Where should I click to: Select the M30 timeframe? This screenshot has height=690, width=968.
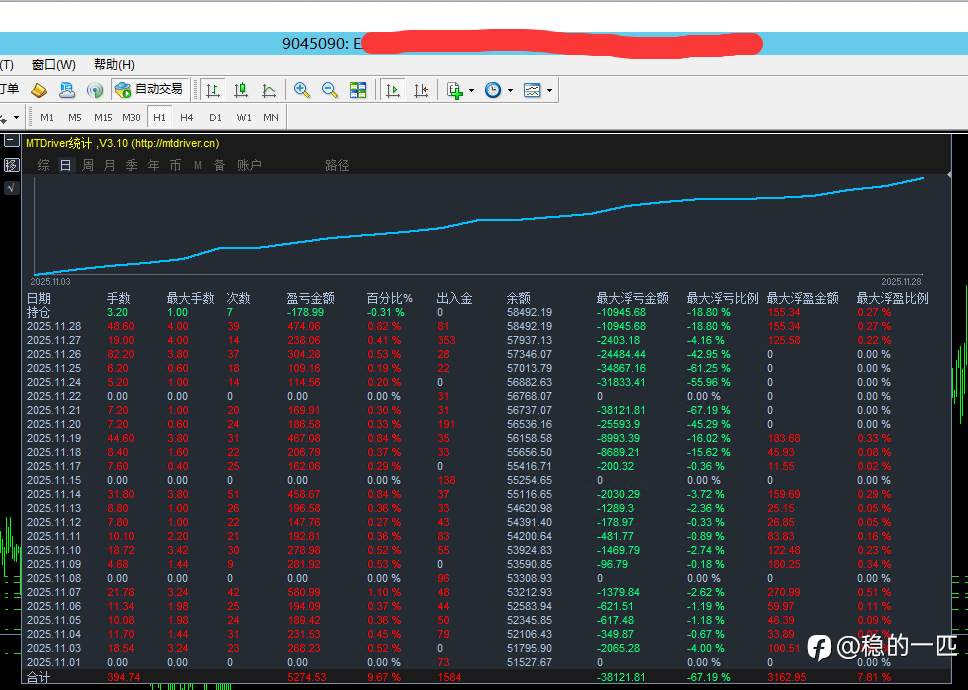[131, 117]
